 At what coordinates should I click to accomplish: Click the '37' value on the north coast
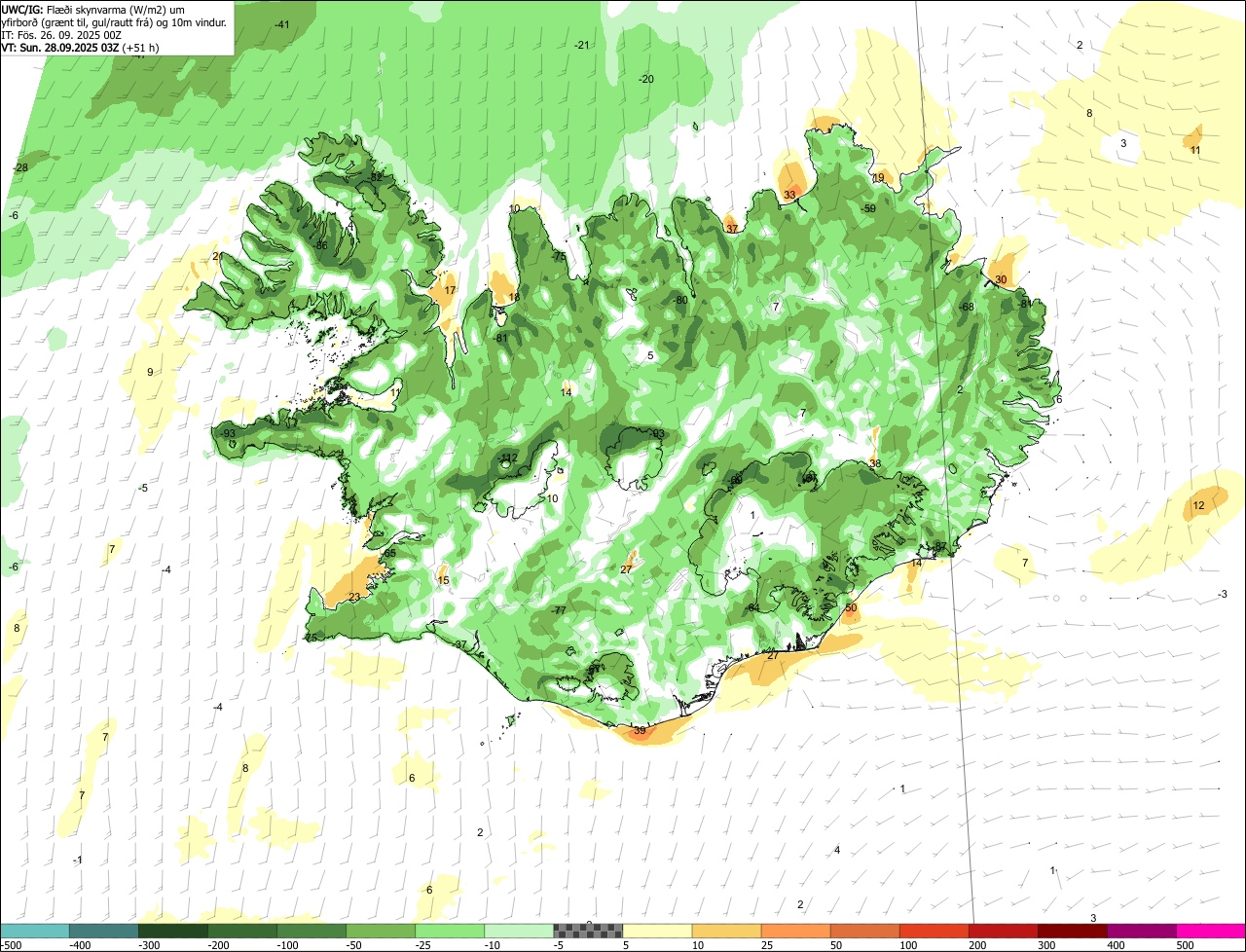pos(731,229)
